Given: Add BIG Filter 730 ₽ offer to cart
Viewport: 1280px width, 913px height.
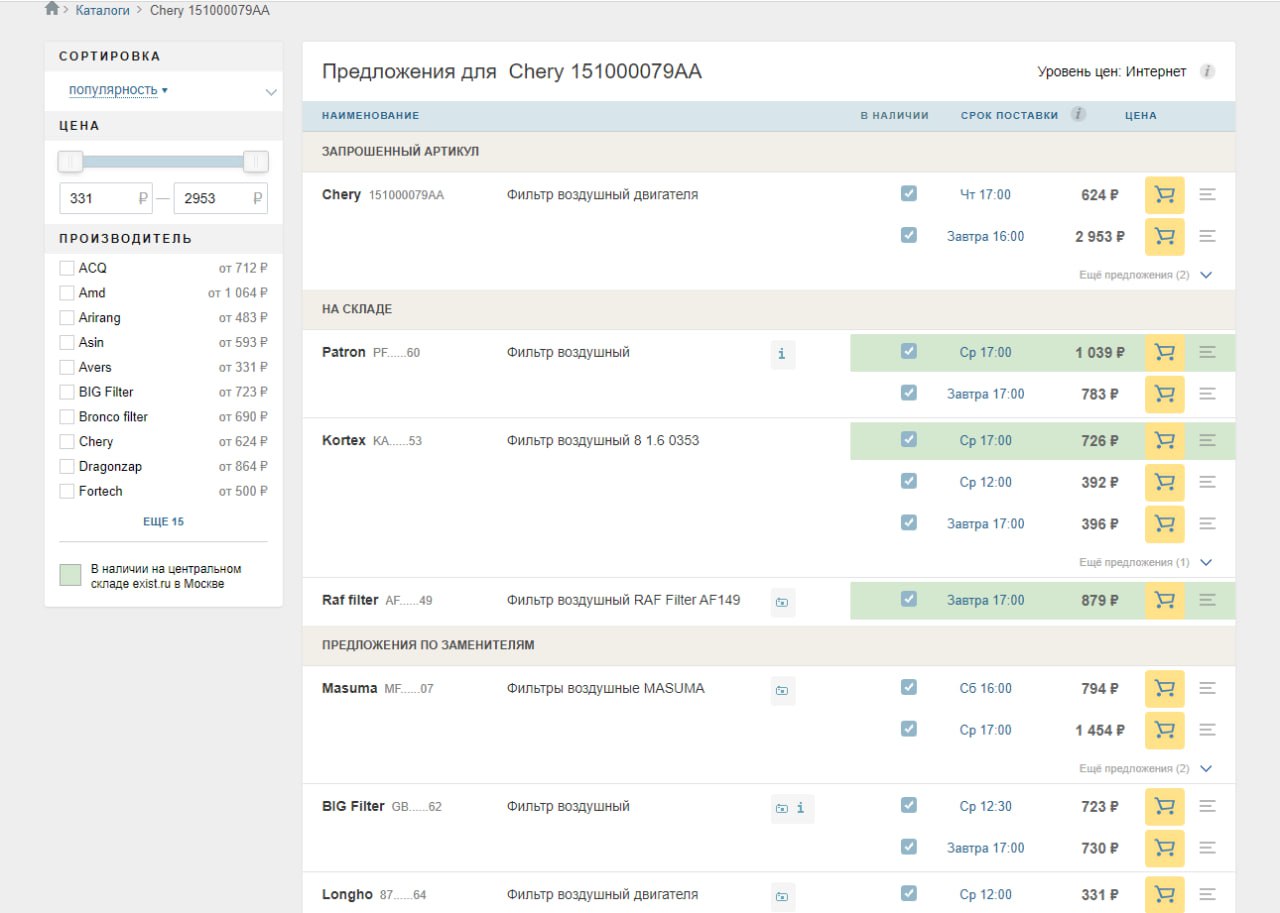Looking at the screenshot, I should (1164, 848).
